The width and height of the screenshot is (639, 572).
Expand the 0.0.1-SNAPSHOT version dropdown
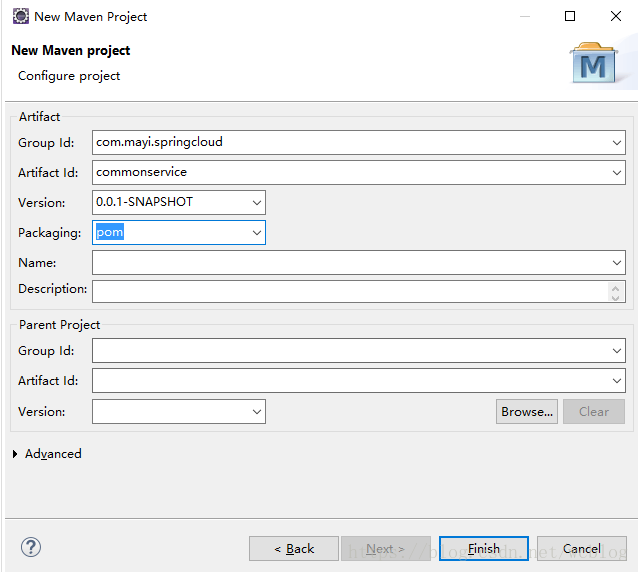tap(256, 202)
